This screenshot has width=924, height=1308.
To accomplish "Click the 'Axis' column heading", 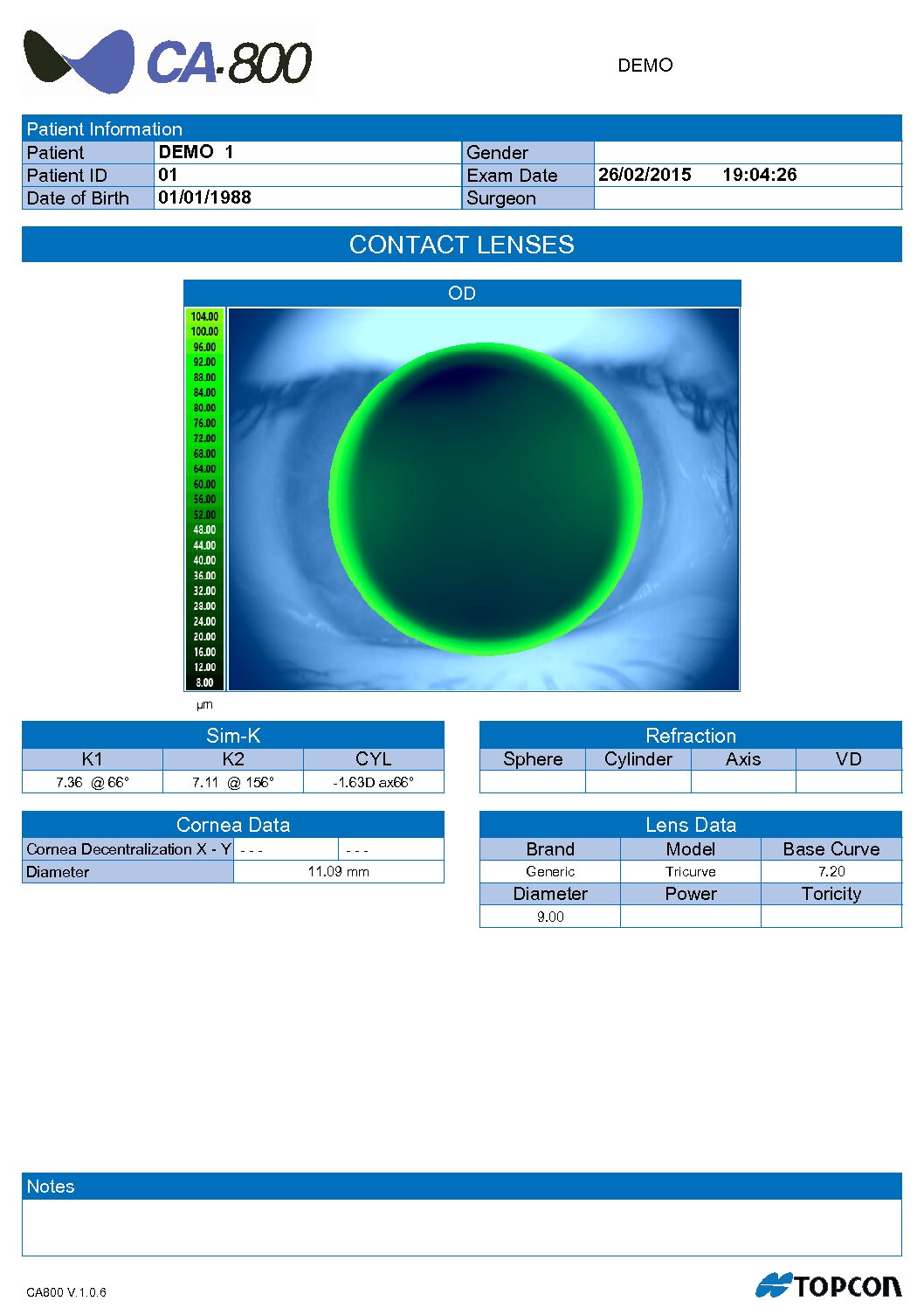I will [743, 759].
